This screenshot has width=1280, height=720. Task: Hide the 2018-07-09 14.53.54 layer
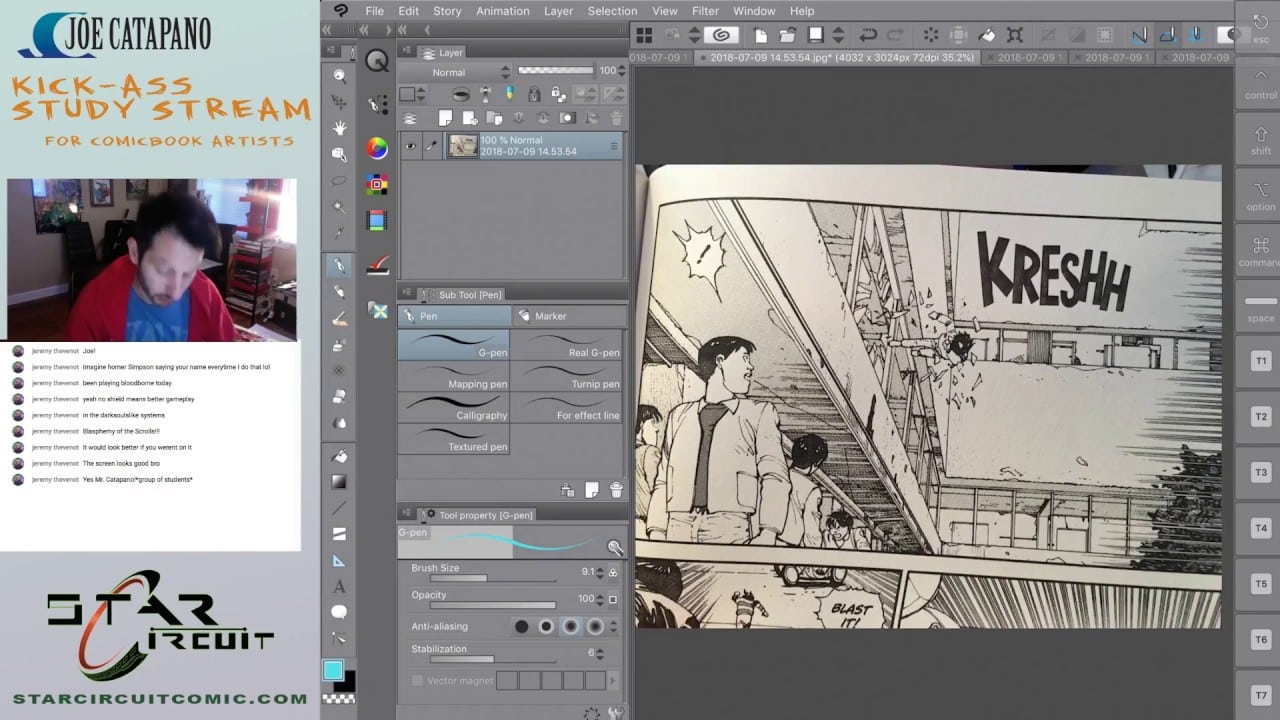click(x=410, y=146)
